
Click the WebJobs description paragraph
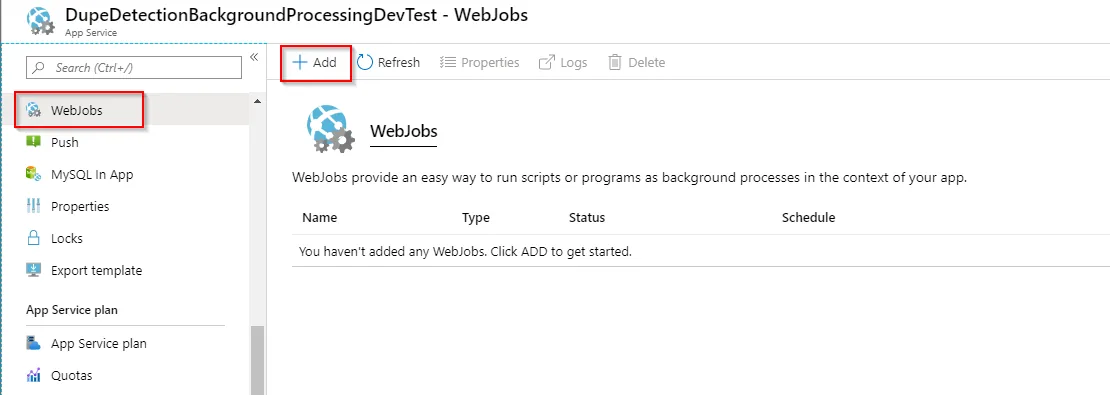(629, 178)
